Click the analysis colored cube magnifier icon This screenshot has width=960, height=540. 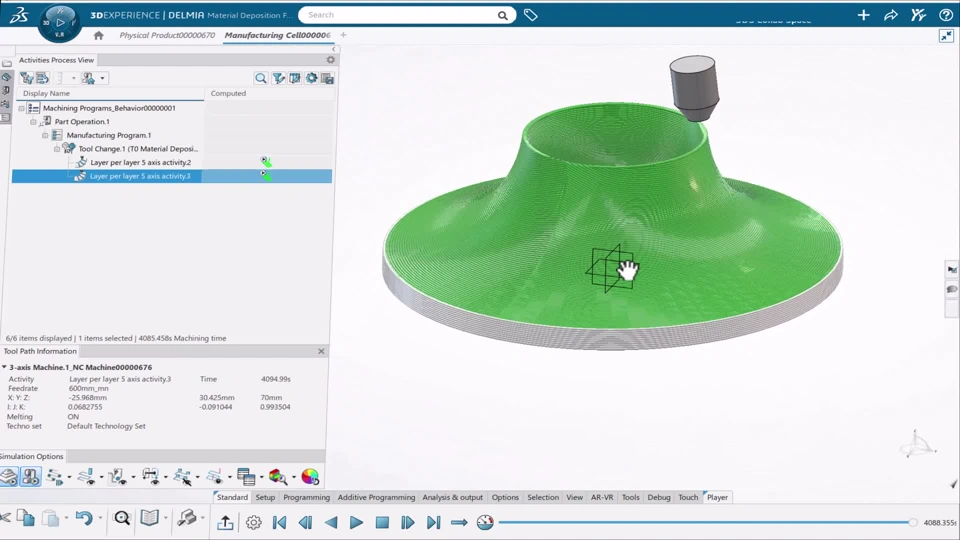pyautogui.click(x=277, y=476)
